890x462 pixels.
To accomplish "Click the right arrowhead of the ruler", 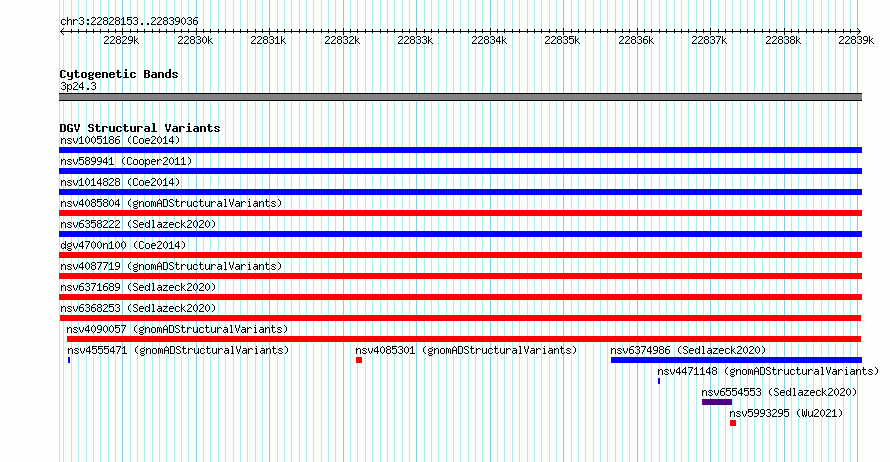I will click(859, 31).
